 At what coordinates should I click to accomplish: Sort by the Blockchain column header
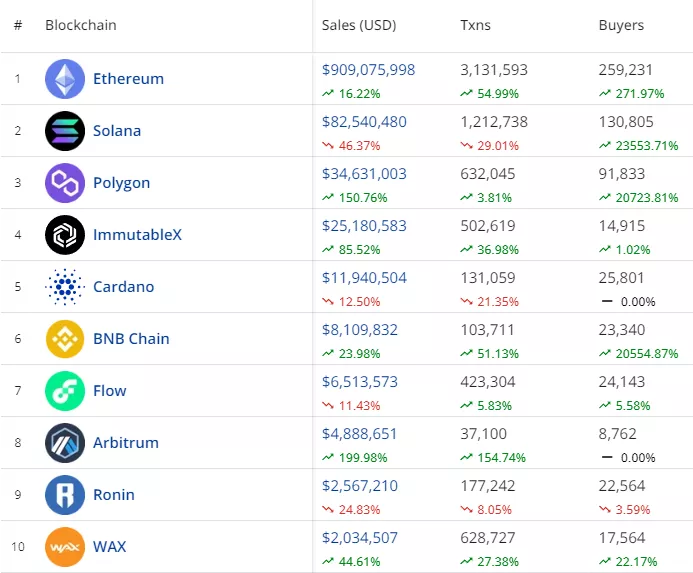pos(81,25)
